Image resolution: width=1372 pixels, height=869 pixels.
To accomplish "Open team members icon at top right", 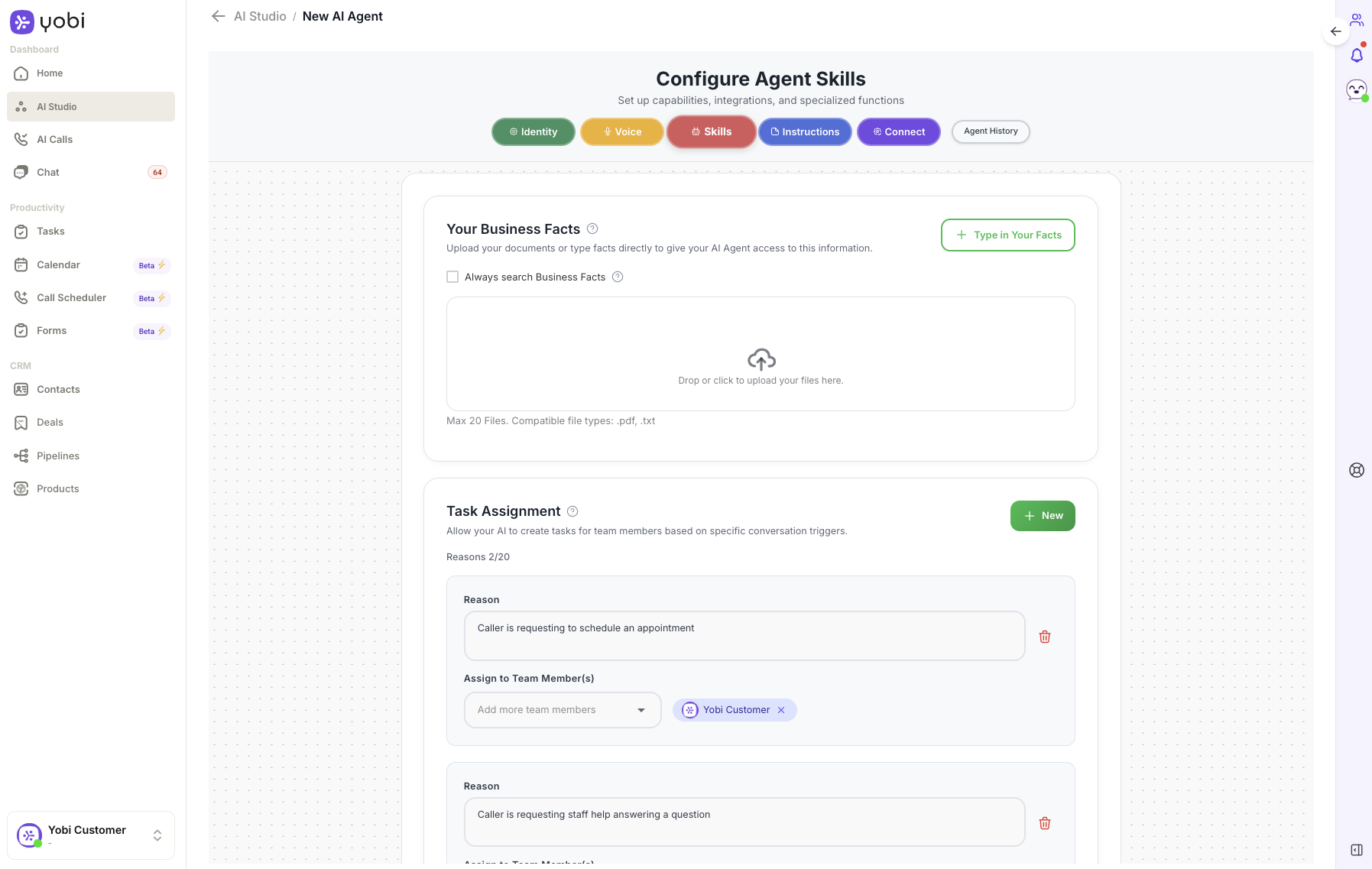I will click(1357, 20).
